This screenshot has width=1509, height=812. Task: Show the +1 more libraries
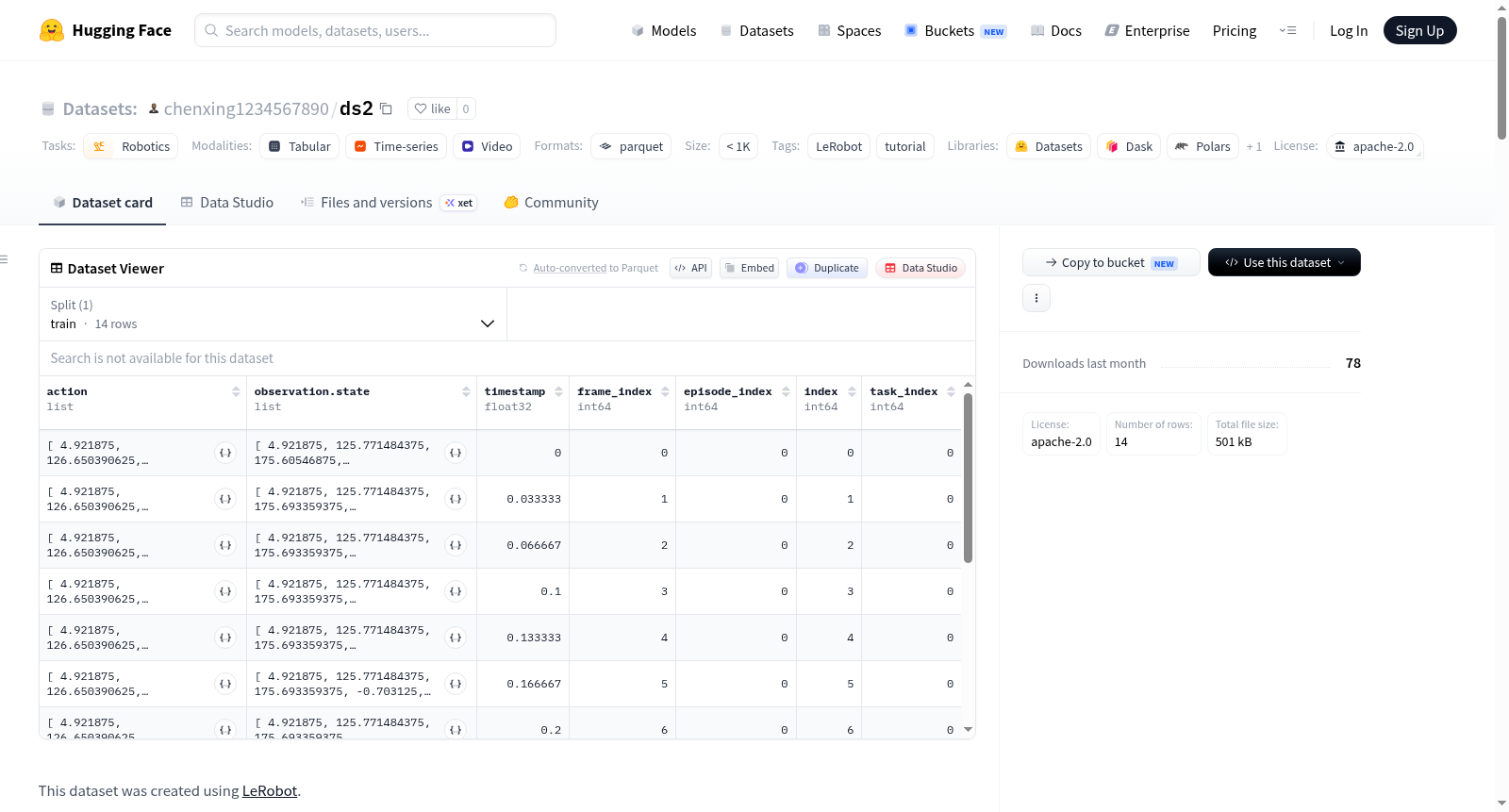coord(1253,146)
